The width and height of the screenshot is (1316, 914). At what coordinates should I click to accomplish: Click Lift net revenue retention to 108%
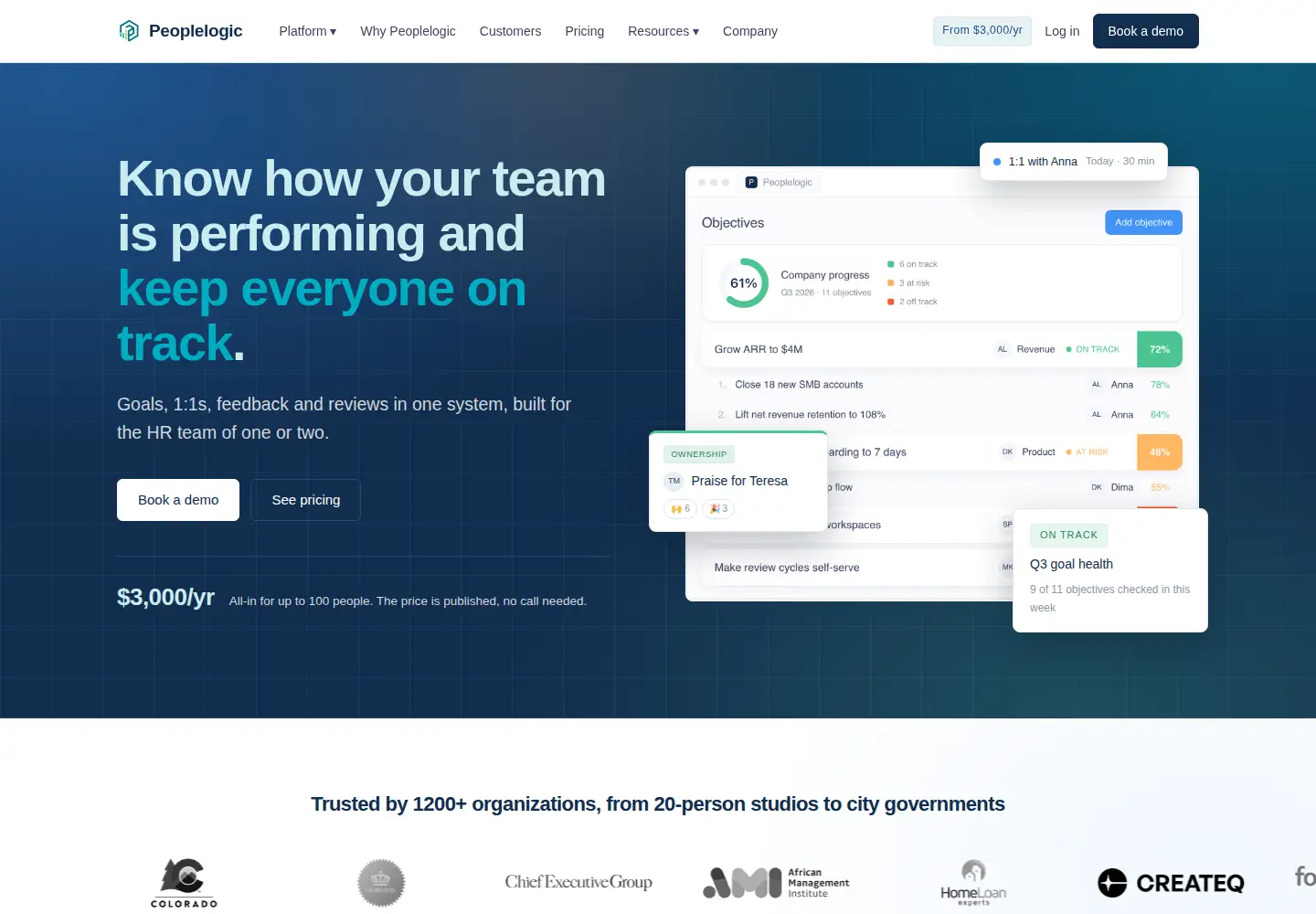810,415
